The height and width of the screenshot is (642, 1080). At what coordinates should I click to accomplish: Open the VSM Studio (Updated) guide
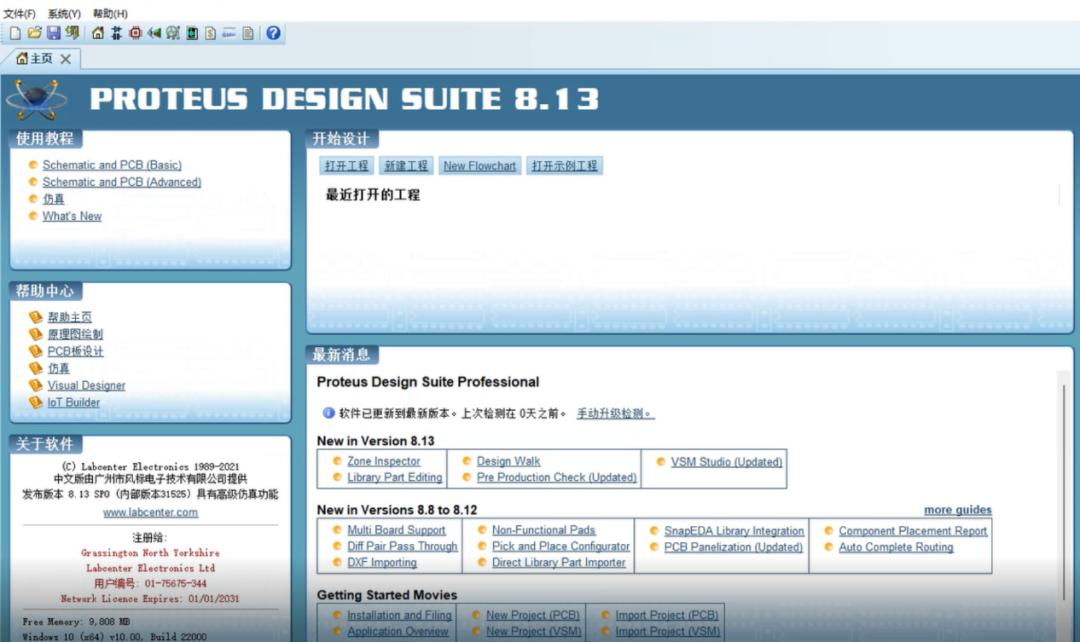pyautogui.click(x=727, y=462)
